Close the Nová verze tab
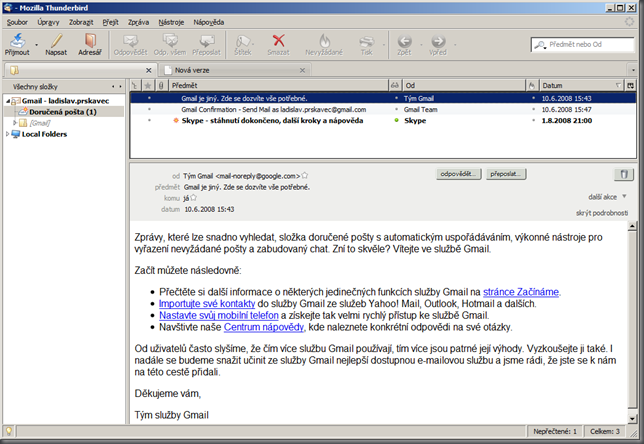Viewport: 644px width, 444px height. coord(302,70)
